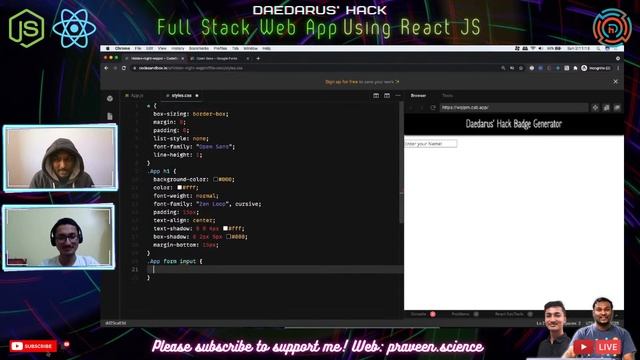Open the Bookmarks menu in the menu bar
The image size is (640, 360).
click(199, 48)
